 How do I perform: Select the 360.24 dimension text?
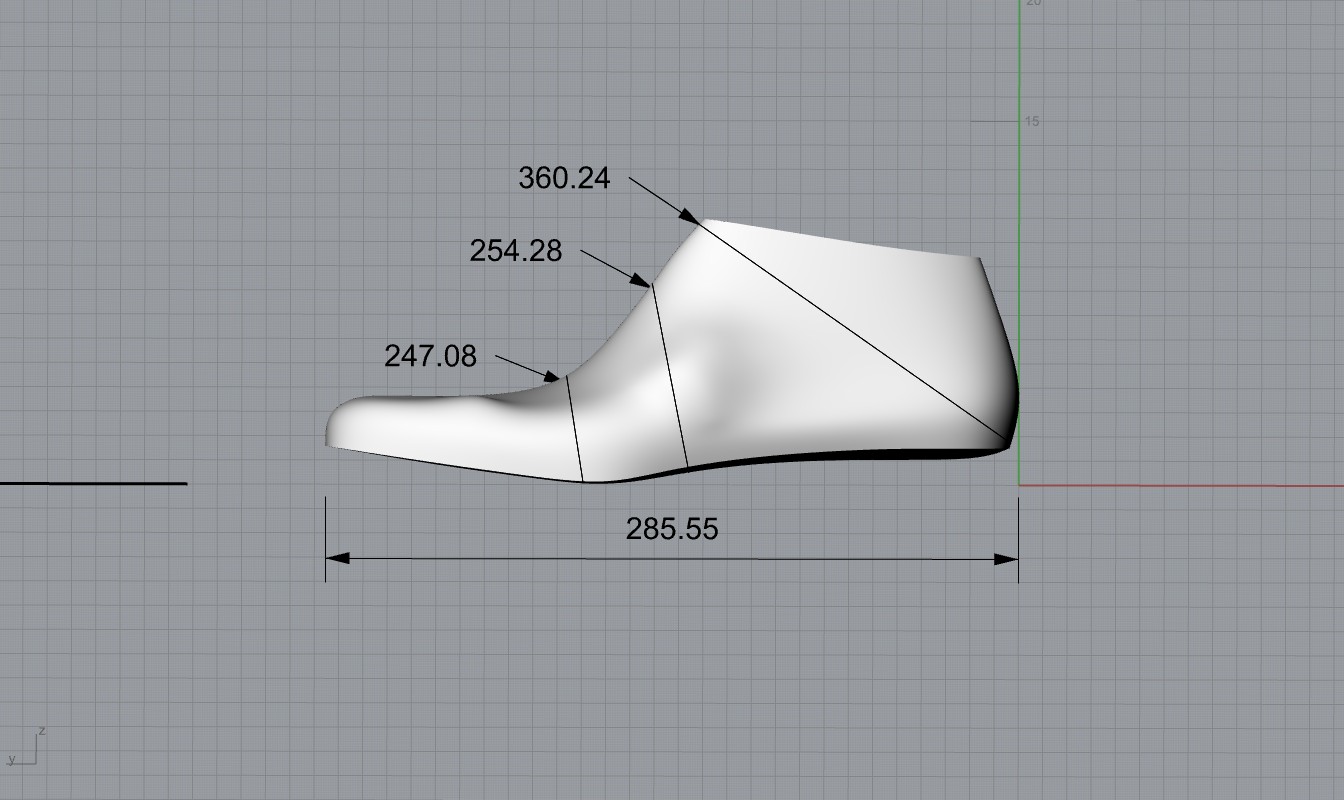coord(564,178)
